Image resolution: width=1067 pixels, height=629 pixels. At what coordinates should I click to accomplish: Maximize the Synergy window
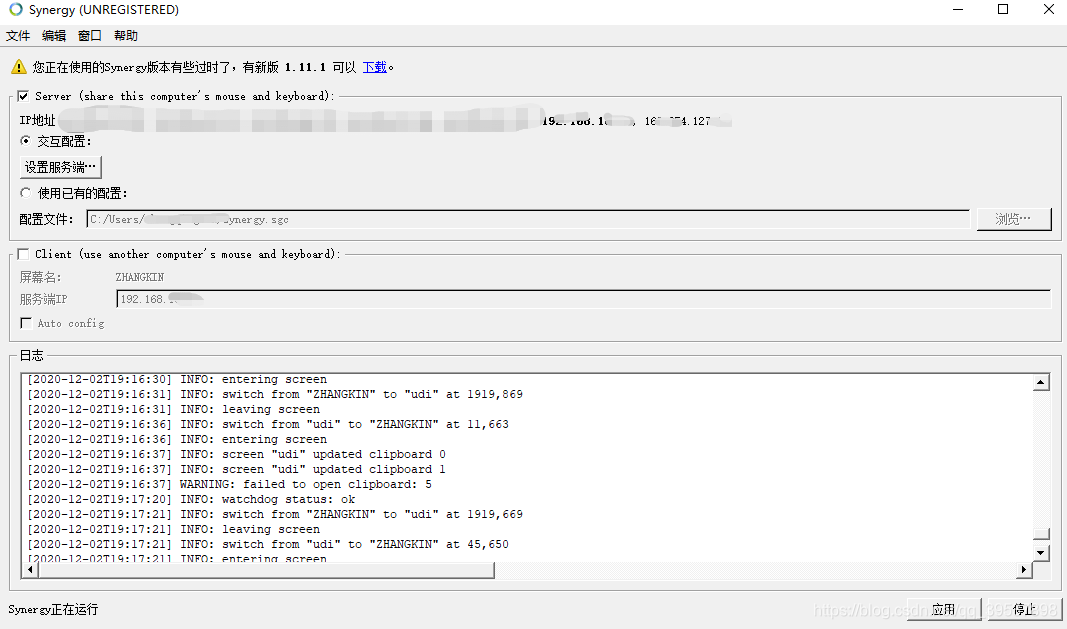[x=1003, y=10]
